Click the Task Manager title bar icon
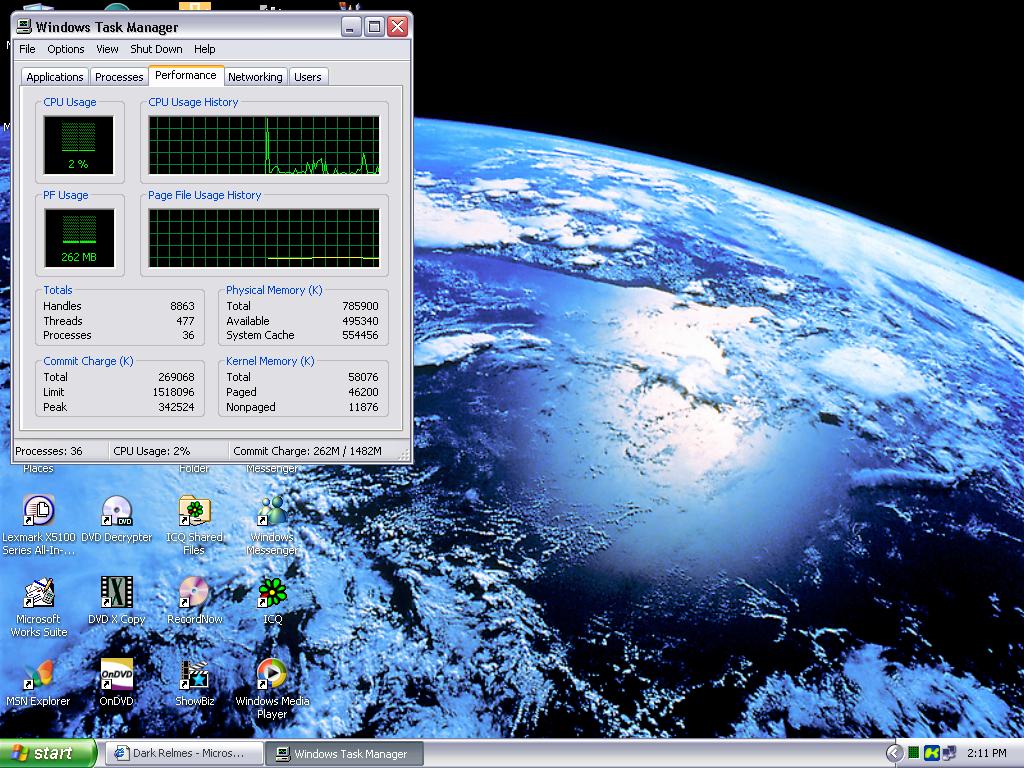Image resolution: width=1024 pixels, height=768 pixels. [24, 27]
